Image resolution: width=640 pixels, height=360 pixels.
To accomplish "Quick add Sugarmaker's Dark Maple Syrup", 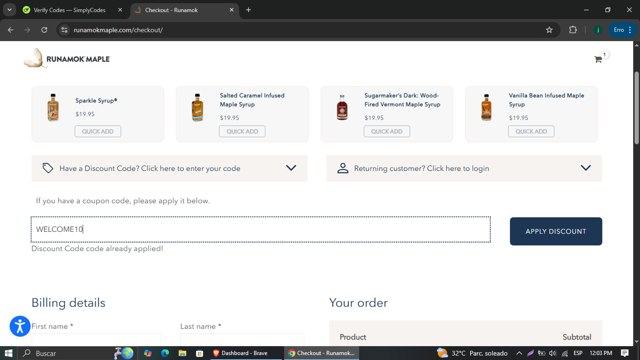I will pyautogui.click(x=387, y=131).
